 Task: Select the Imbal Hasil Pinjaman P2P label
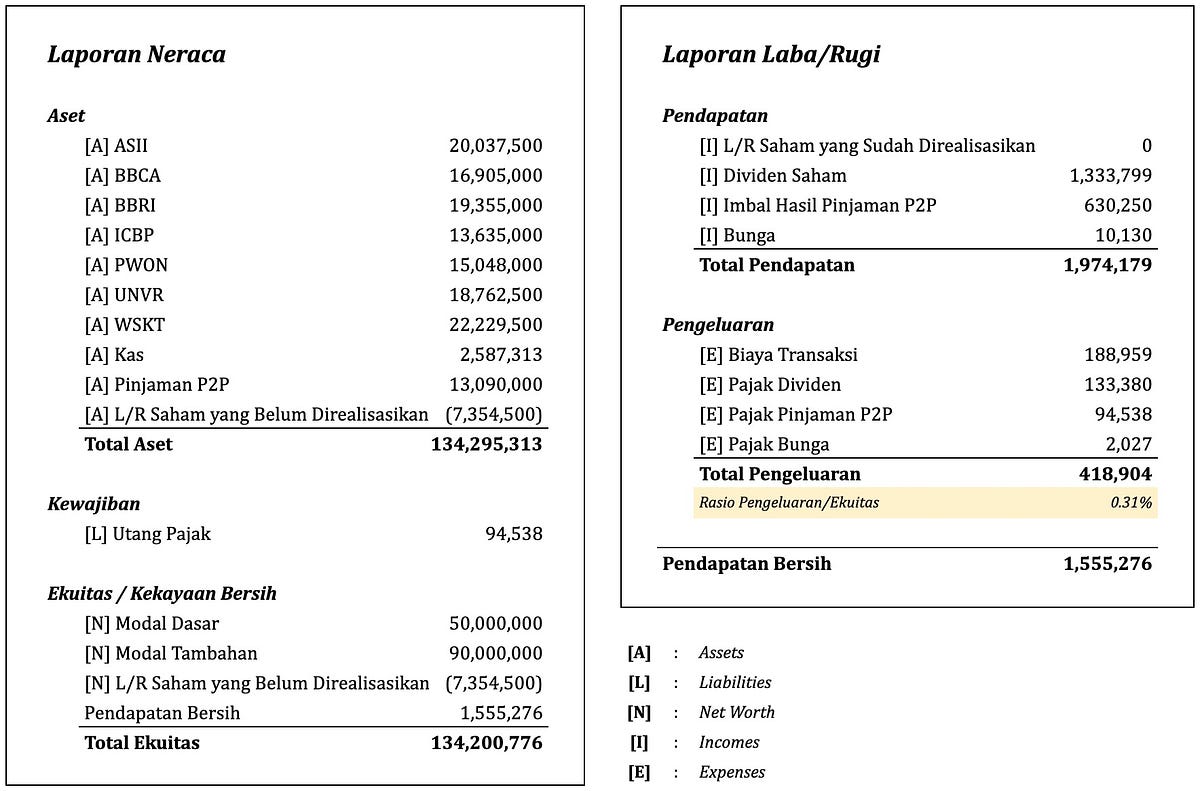coord(818,206)
